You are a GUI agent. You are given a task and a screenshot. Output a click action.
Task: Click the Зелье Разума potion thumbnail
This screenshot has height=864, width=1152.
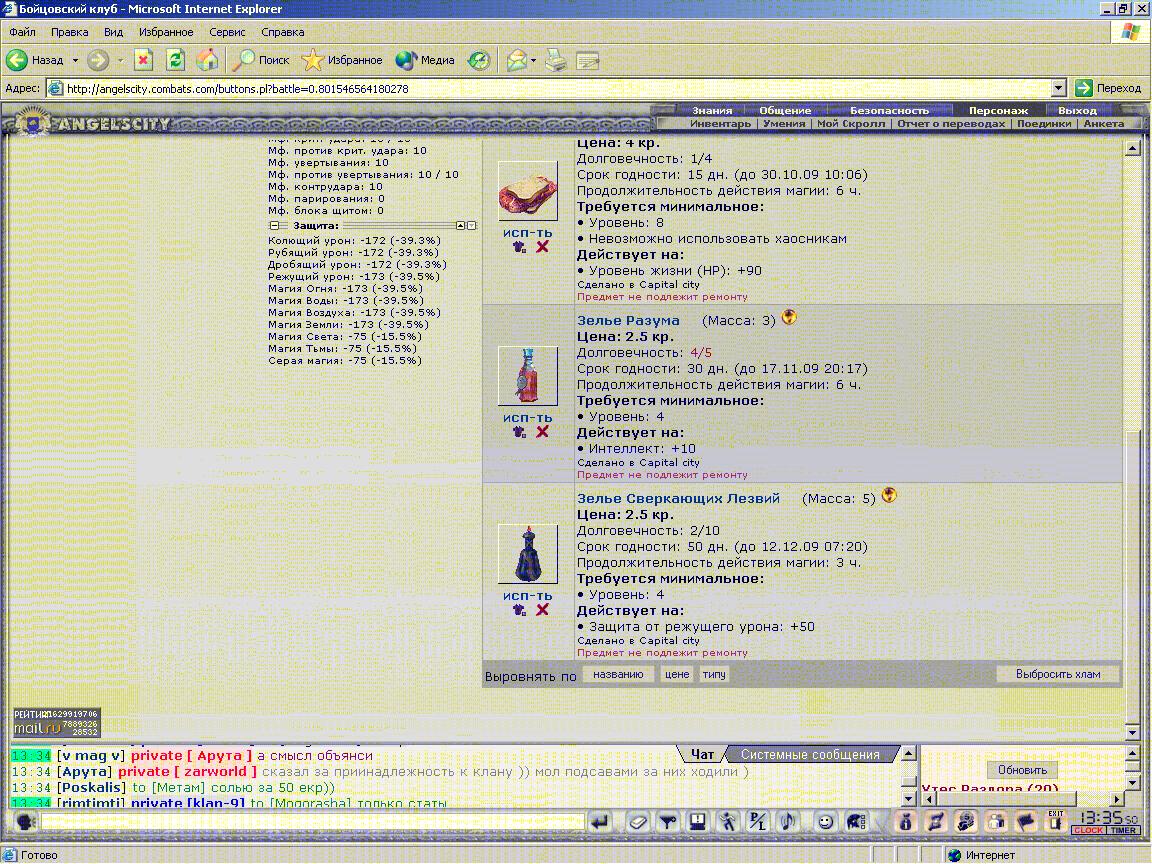click(x=528, y=376)
